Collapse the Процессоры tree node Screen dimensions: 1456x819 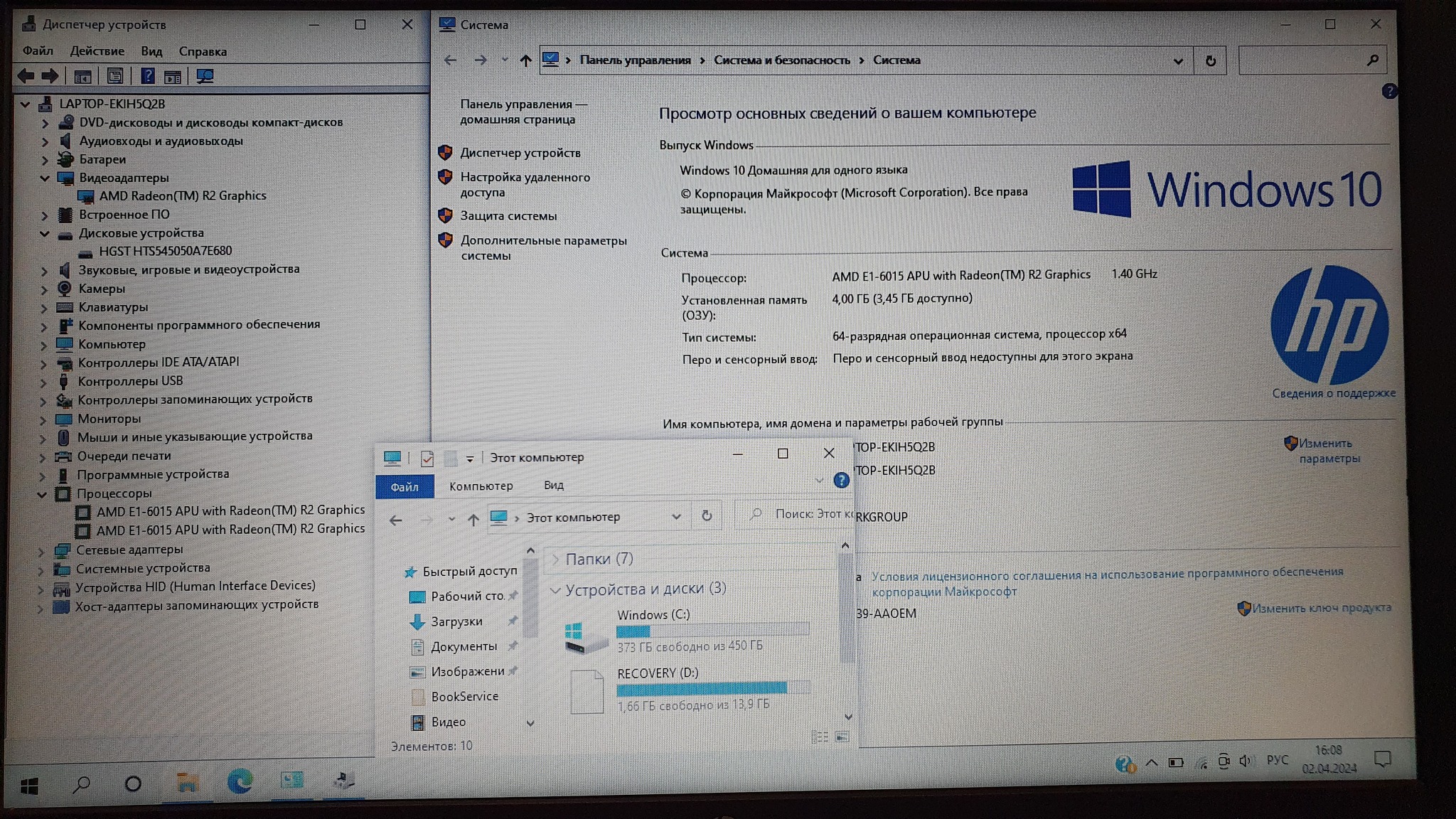(42, 494)
